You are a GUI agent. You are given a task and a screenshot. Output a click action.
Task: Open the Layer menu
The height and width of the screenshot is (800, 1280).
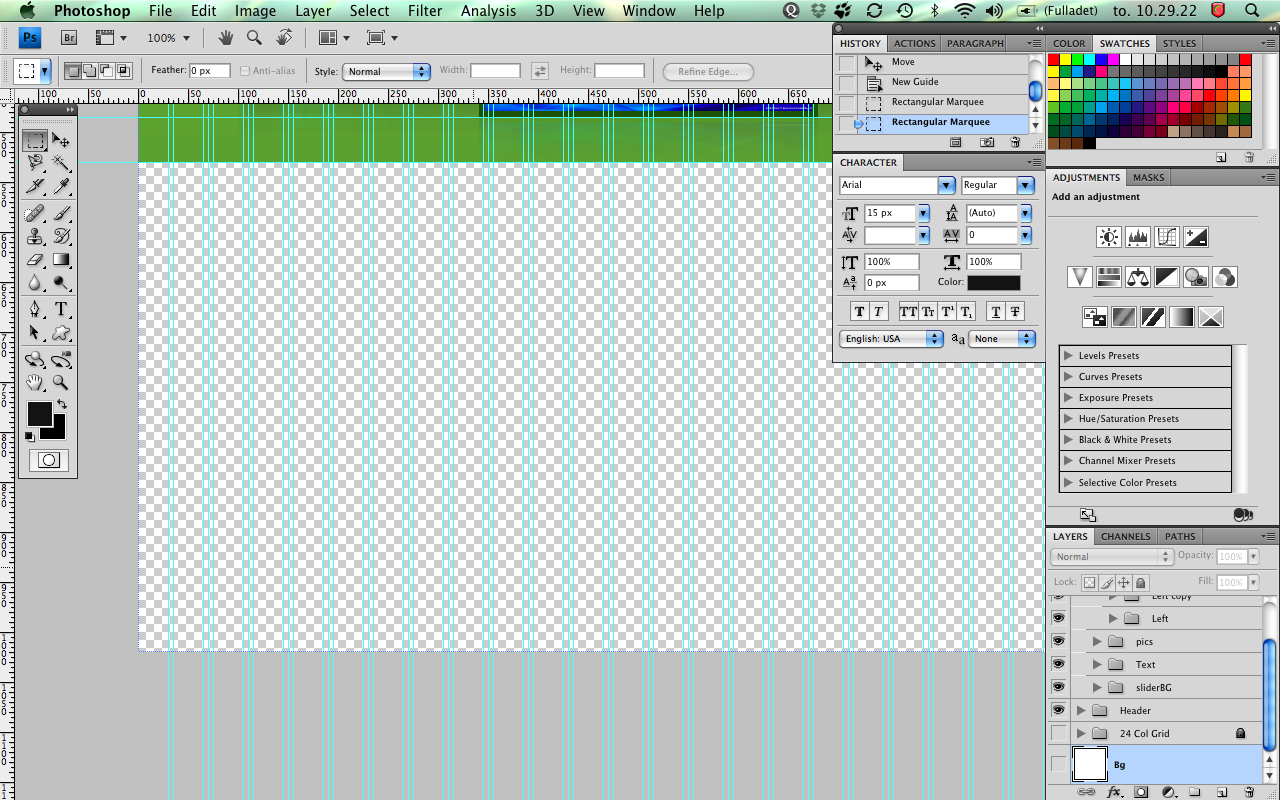click(313, 11)
